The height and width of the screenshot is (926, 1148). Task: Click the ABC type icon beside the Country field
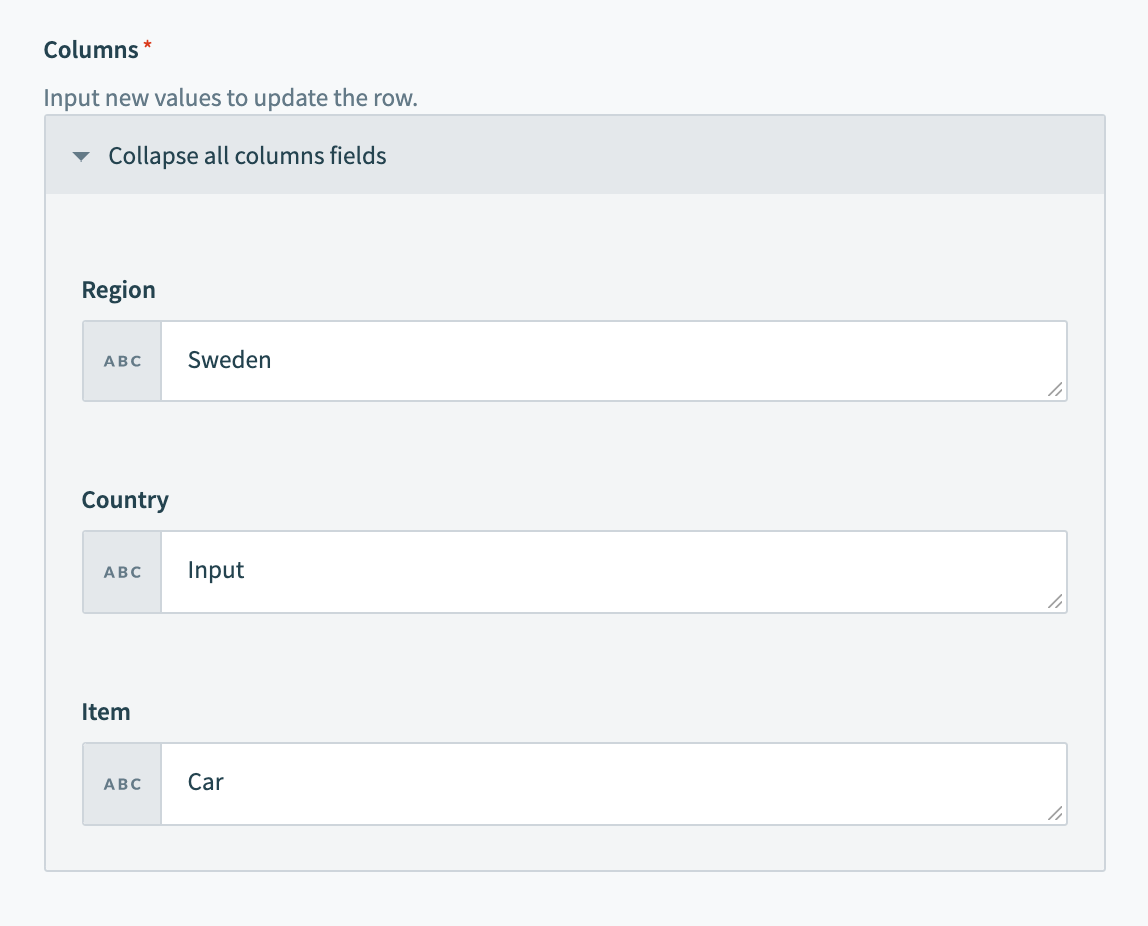click(x=121, y=571)
